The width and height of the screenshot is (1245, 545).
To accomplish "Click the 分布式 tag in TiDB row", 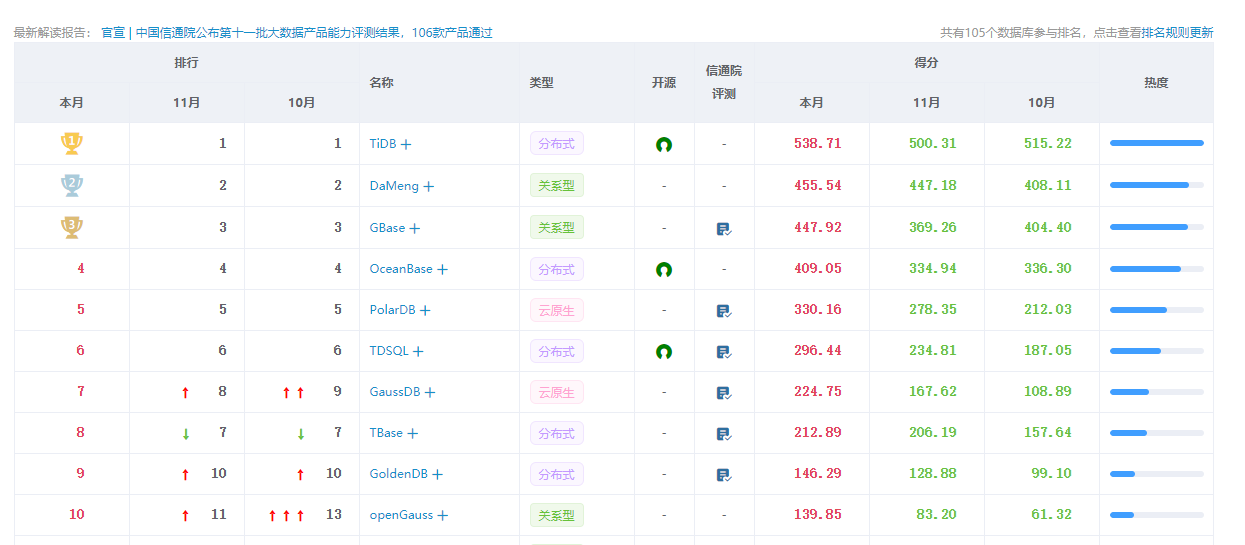I will click(x=557, y=144).
